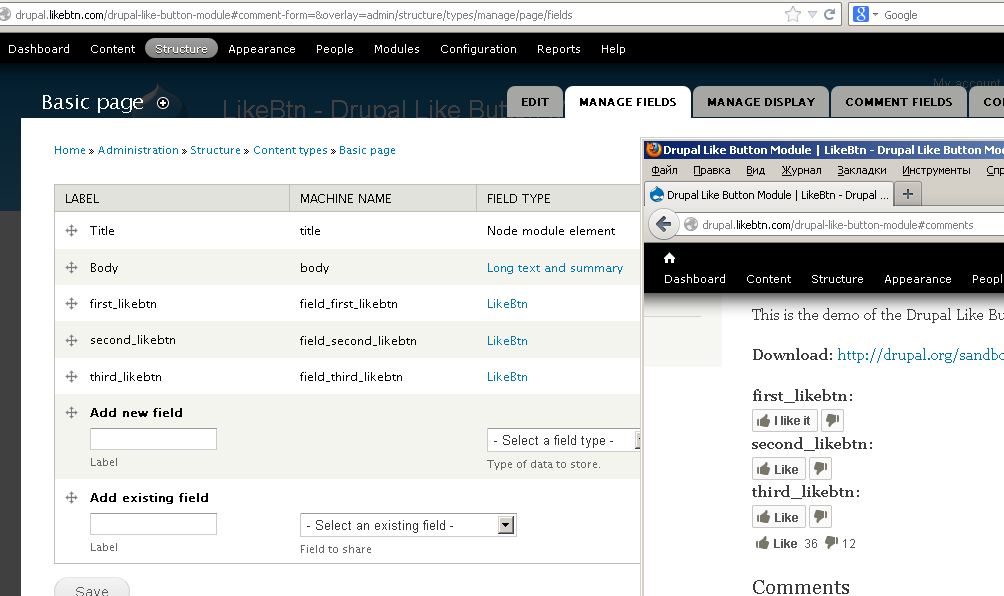This screenshot has width=1004, height=596.
Task: Grab the drag handle for second_likebtn row
Action: coord(72,341)
